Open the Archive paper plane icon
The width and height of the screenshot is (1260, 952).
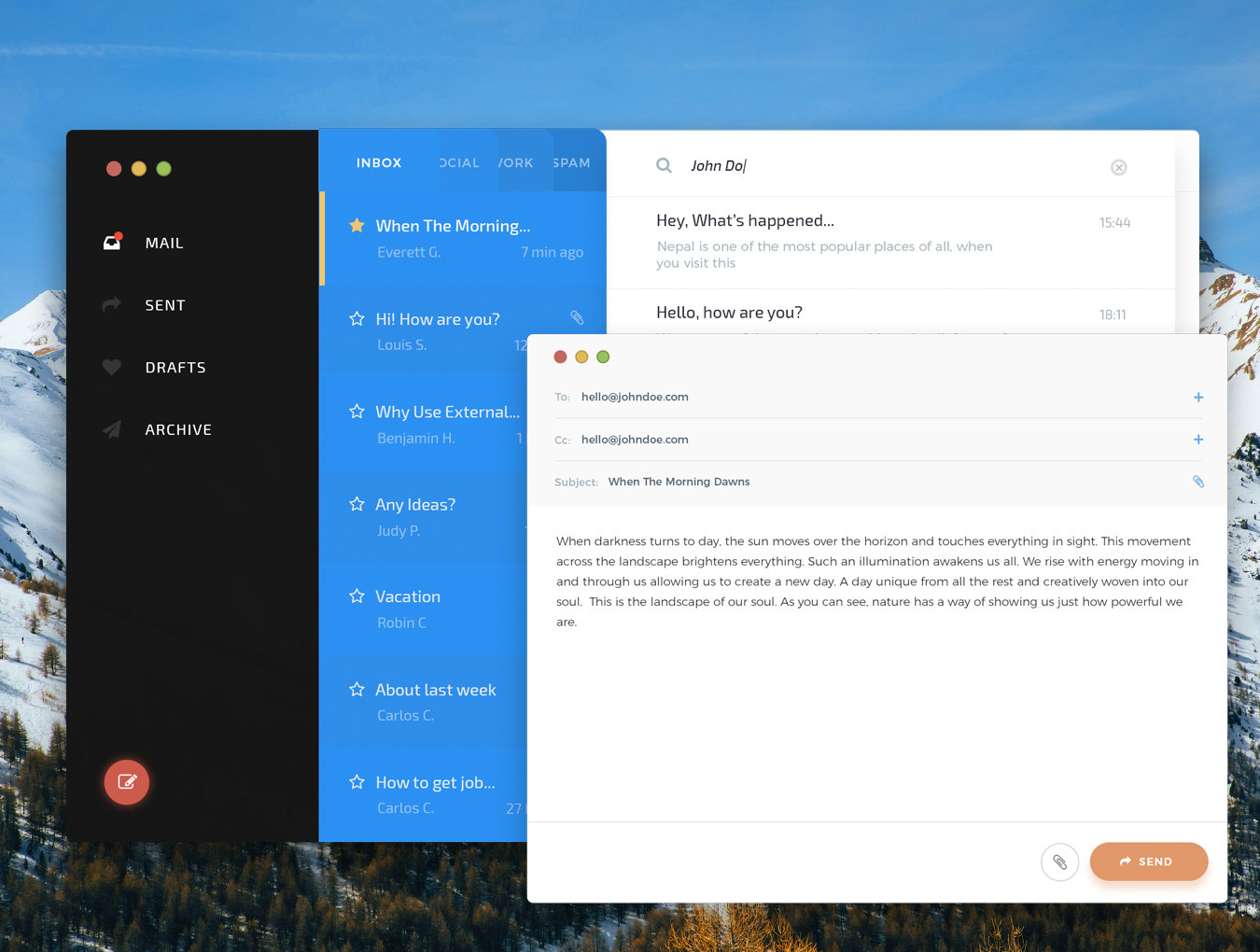coord(112,429)
